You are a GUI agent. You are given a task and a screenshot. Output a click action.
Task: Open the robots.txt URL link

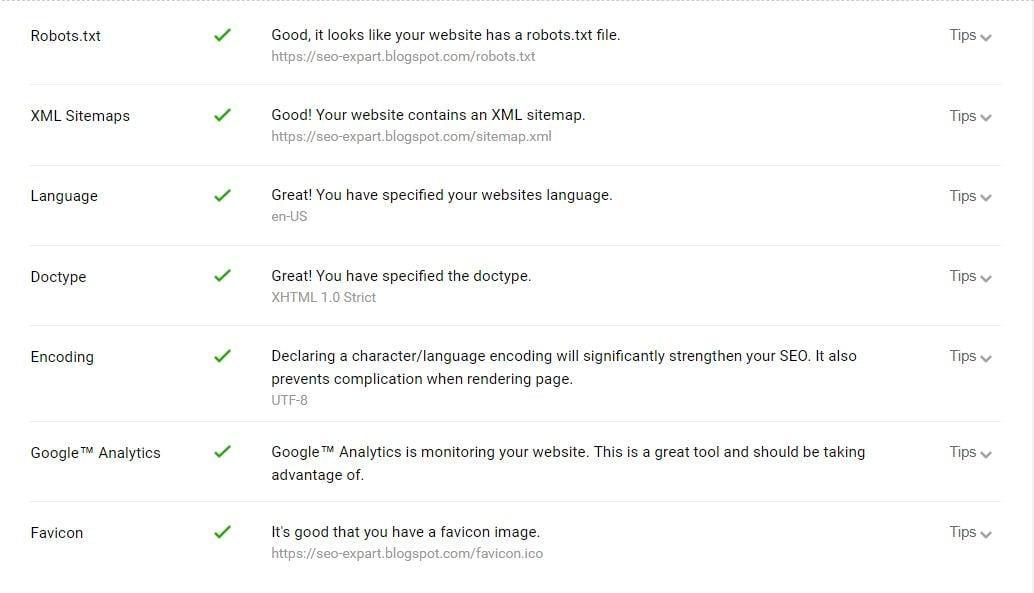[402, 57]
